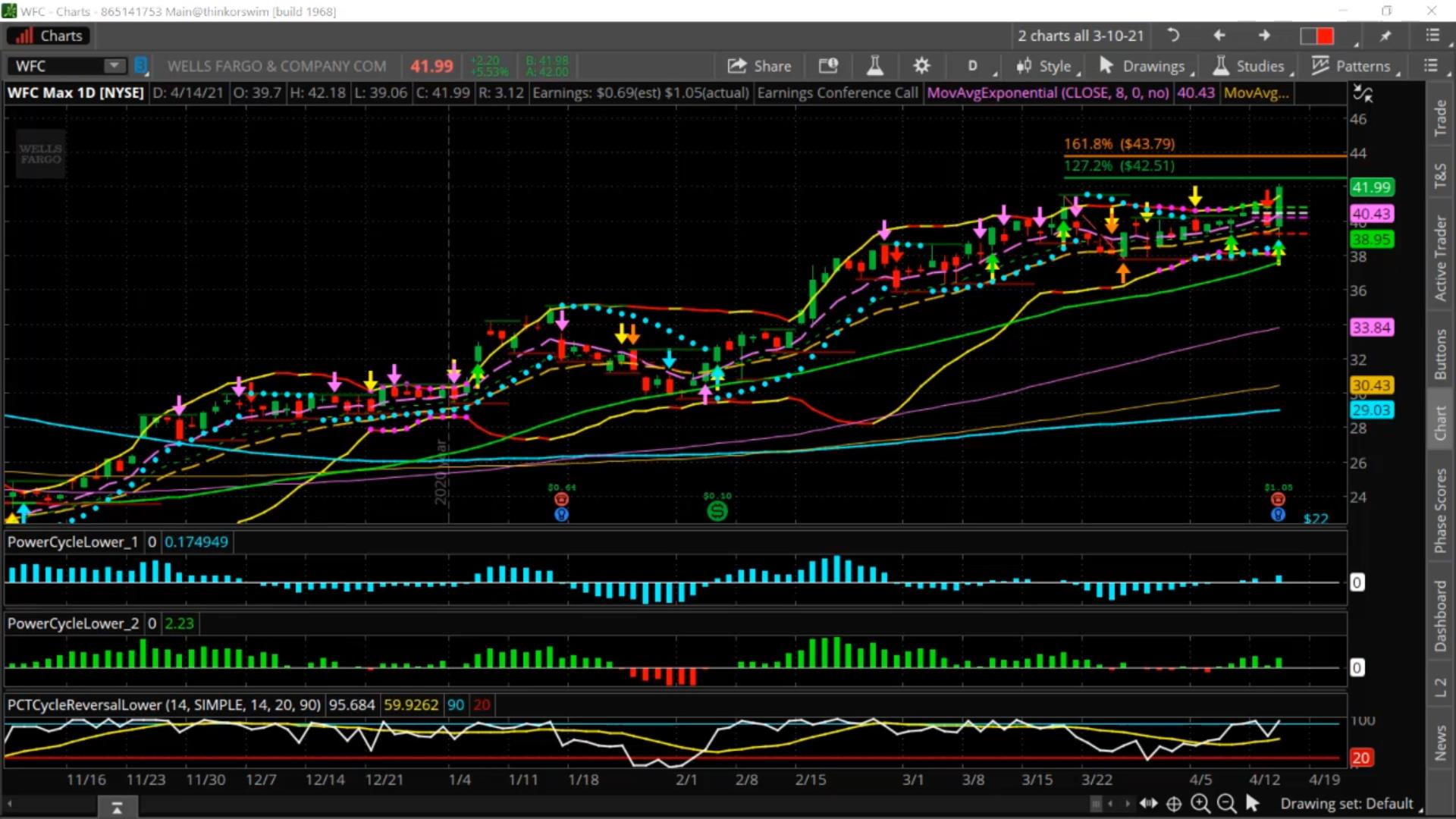Select the '2 charts all 3-10-21' grid name

click(x=1081, y=36)
